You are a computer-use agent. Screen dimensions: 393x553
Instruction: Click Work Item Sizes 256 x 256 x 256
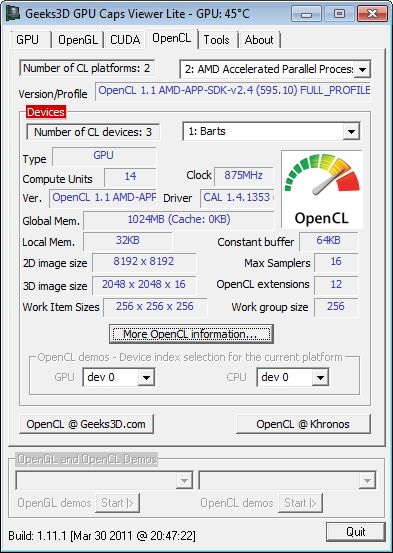[155, 307]
